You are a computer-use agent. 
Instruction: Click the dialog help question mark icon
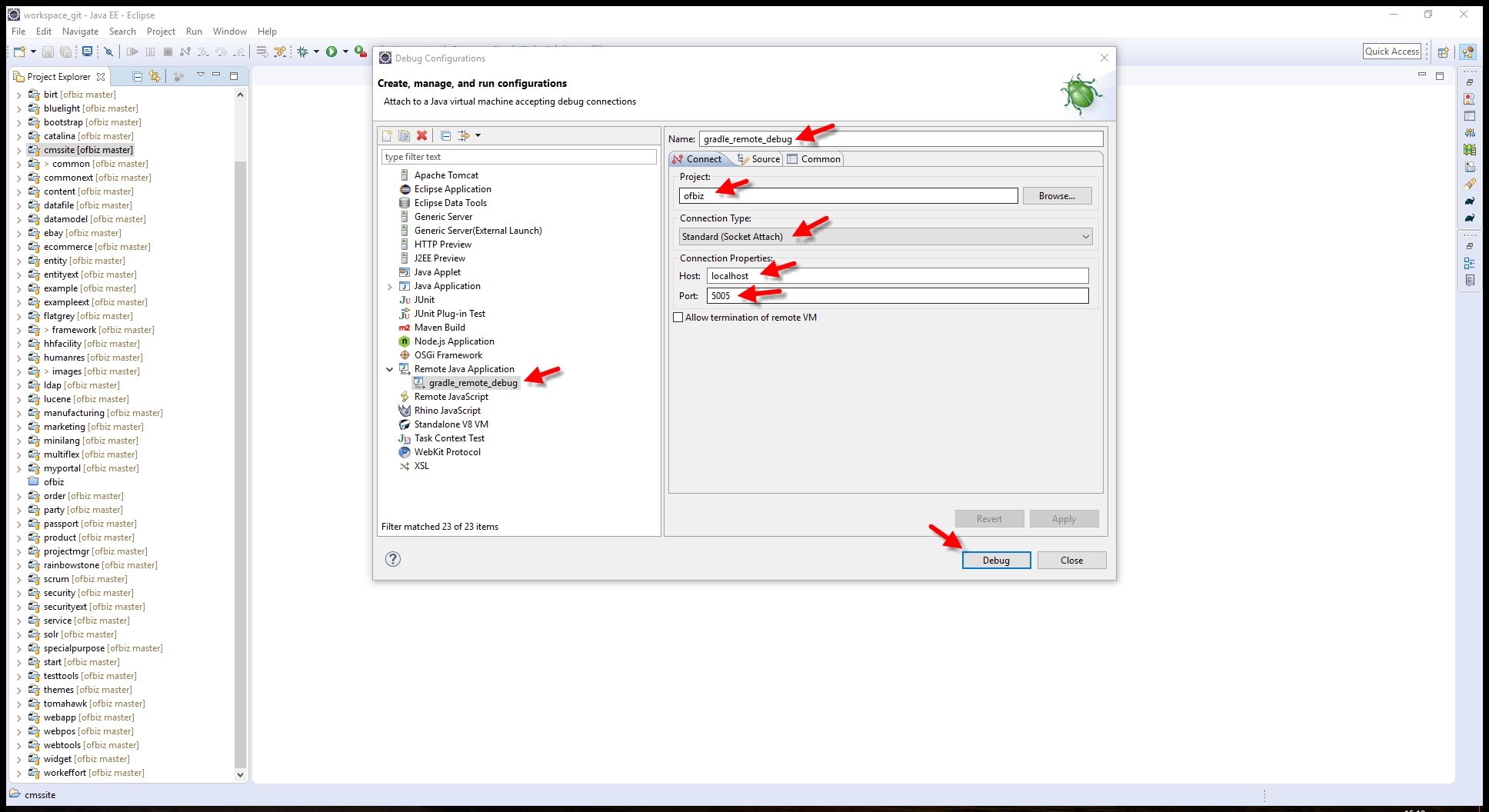coord(393,559)
